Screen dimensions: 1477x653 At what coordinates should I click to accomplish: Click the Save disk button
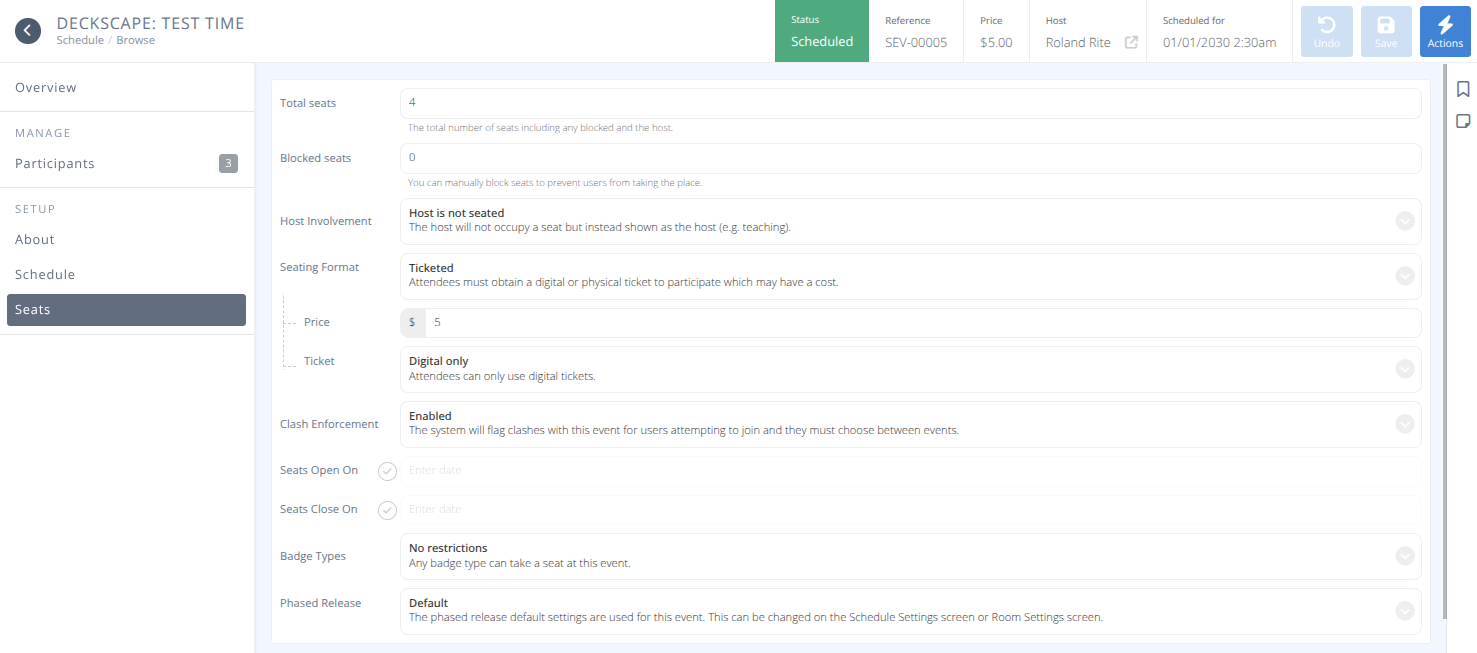pyautogui.click(x=1386, y=31)
